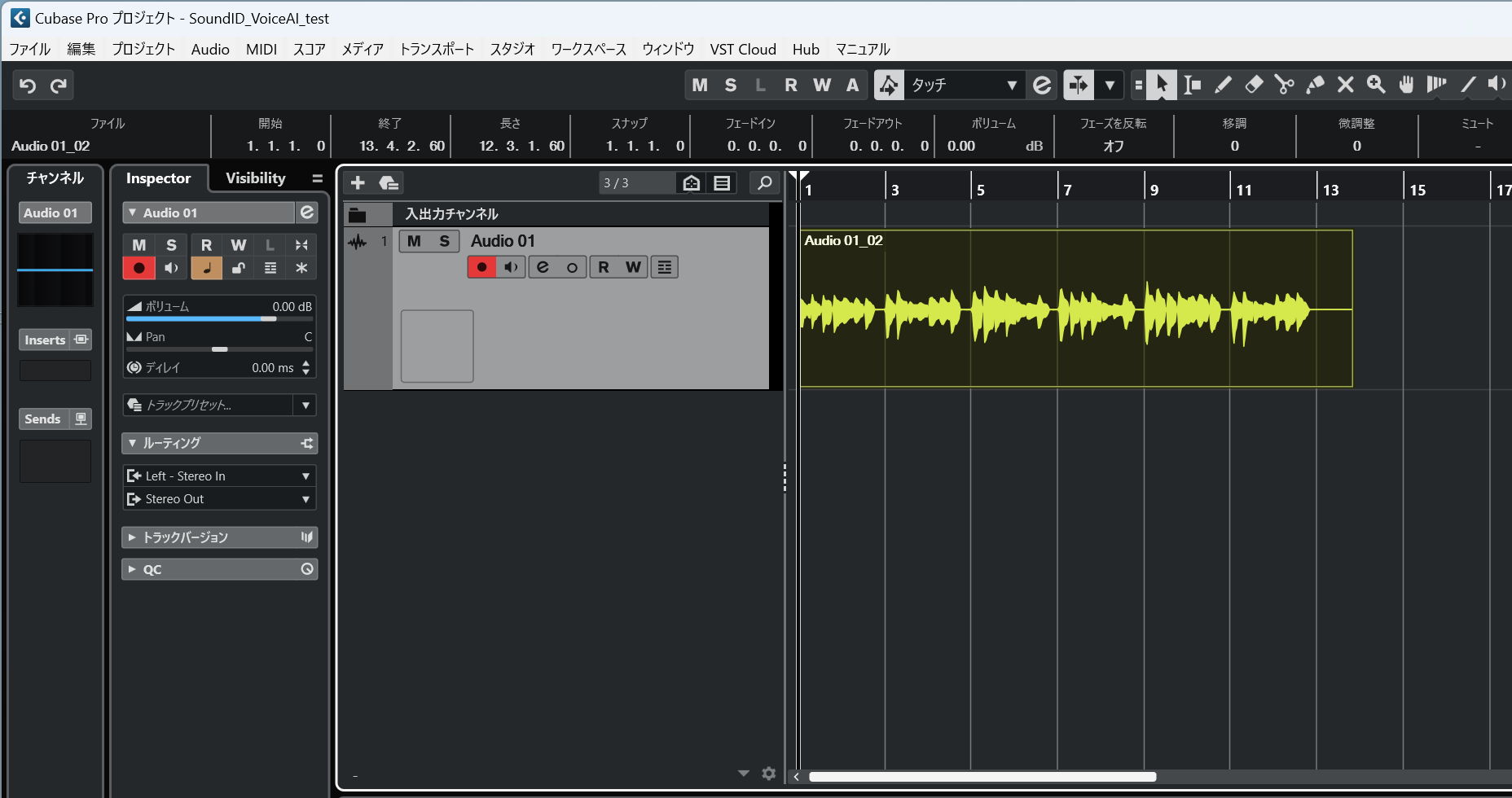Open the track list settings gear
This screenshot has height=798, width=1512.
click(768, 774)
